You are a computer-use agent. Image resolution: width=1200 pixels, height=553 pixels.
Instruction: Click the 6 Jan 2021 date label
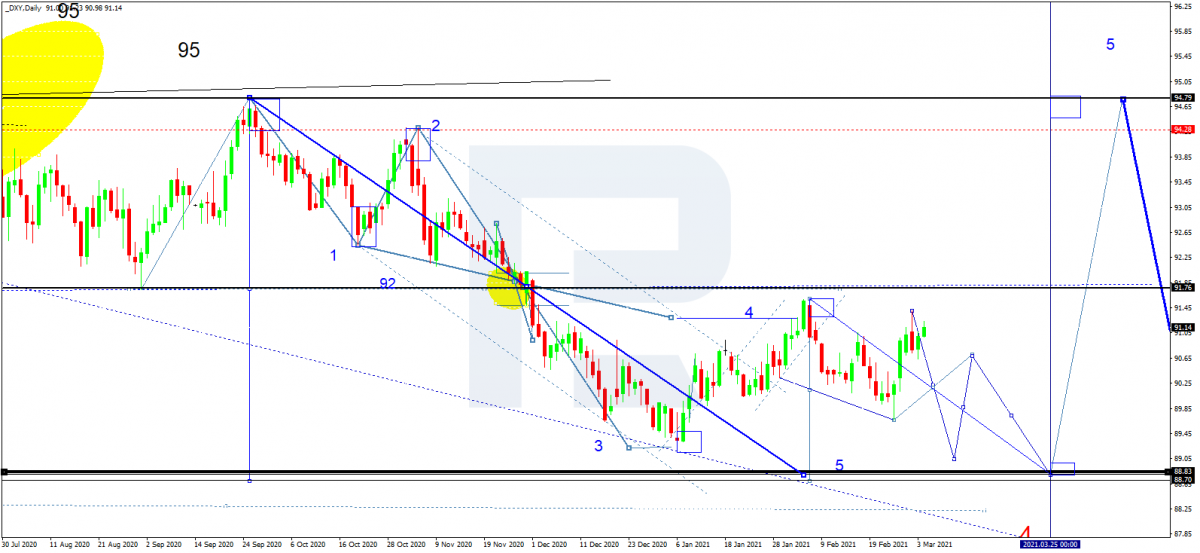click(x=691, y=545)
